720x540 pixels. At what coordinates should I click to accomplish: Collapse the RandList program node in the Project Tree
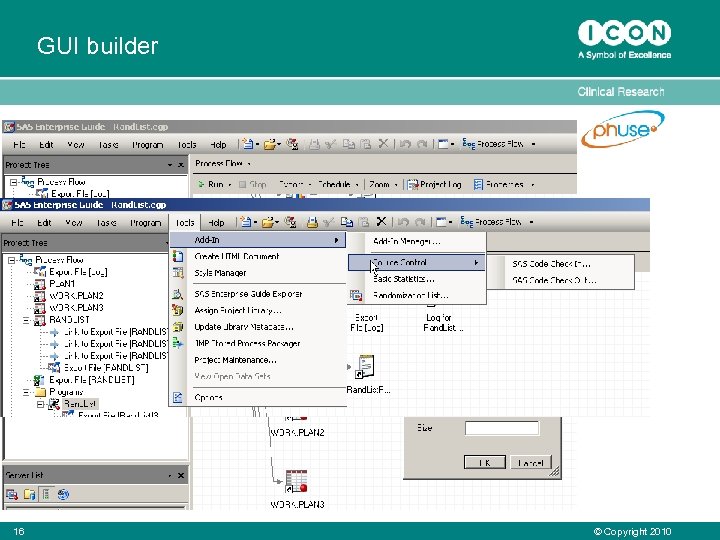40,405
